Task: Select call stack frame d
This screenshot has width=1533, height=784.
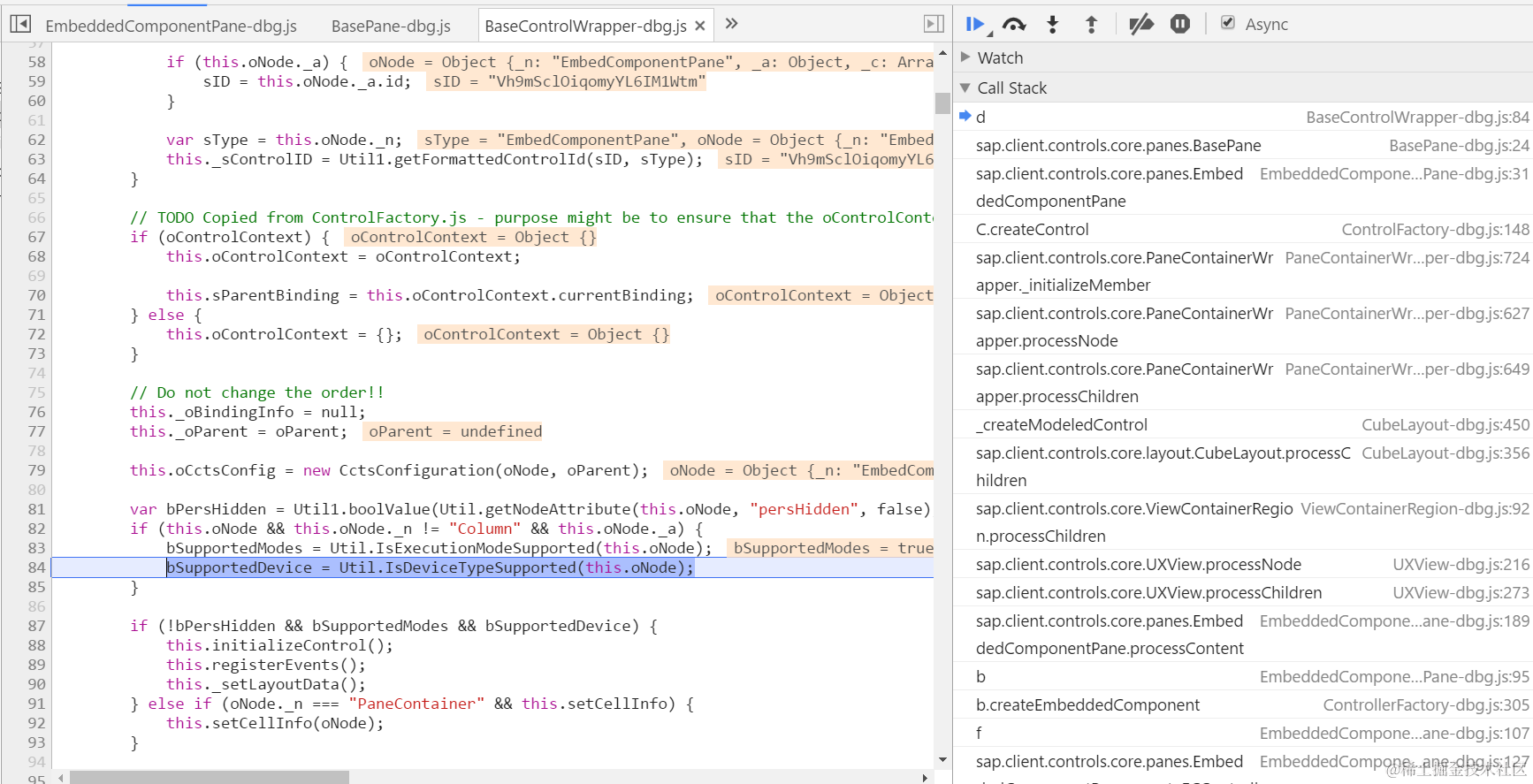Action: (1243, 117)
